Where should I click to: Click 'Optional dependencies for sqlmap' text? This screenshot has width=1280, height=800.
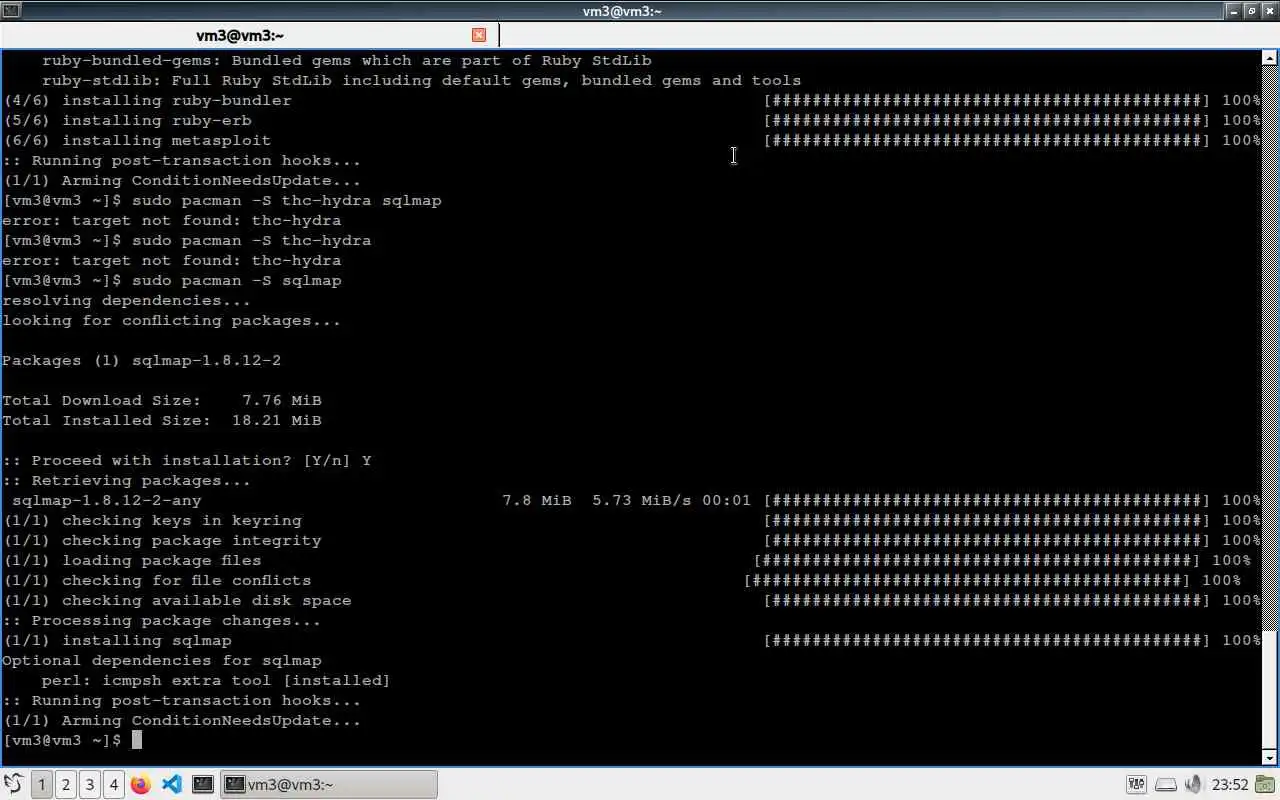click(162, 660)
